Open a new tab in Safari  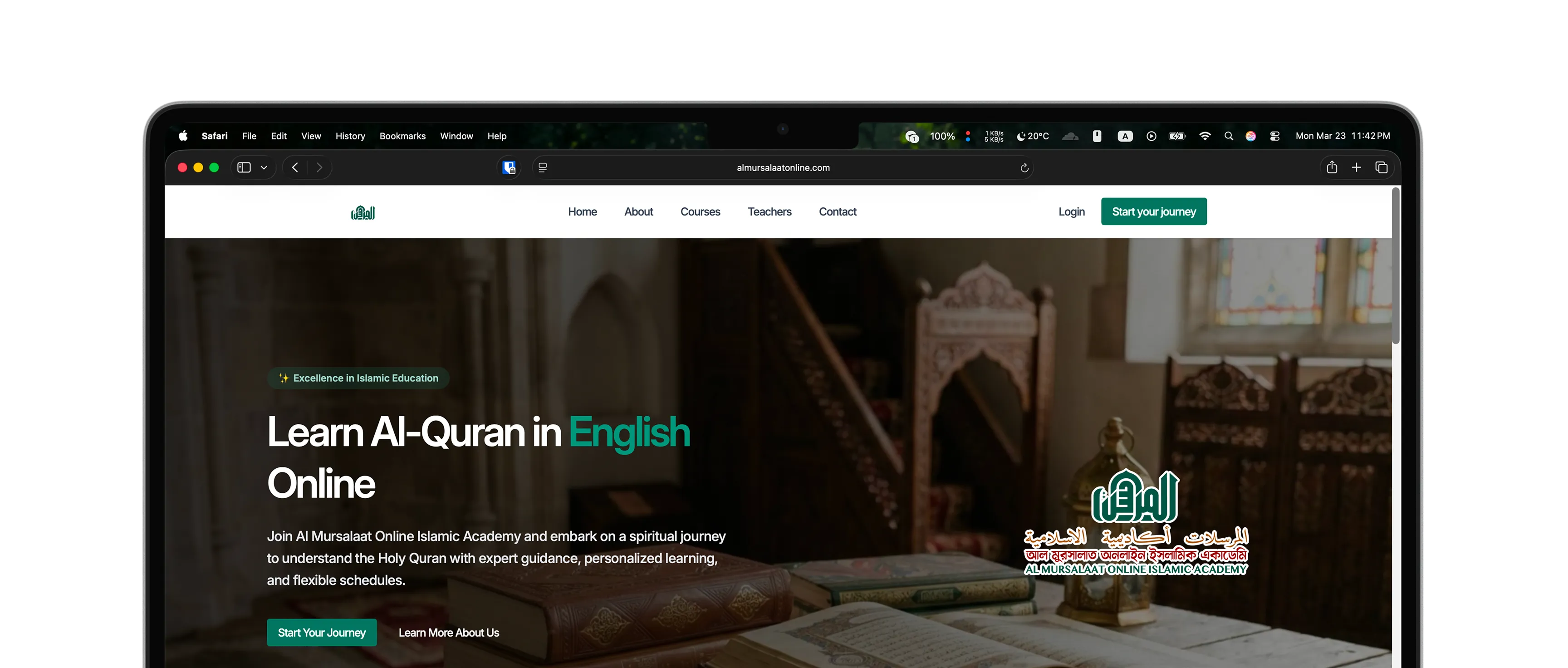pos(1357,167)
